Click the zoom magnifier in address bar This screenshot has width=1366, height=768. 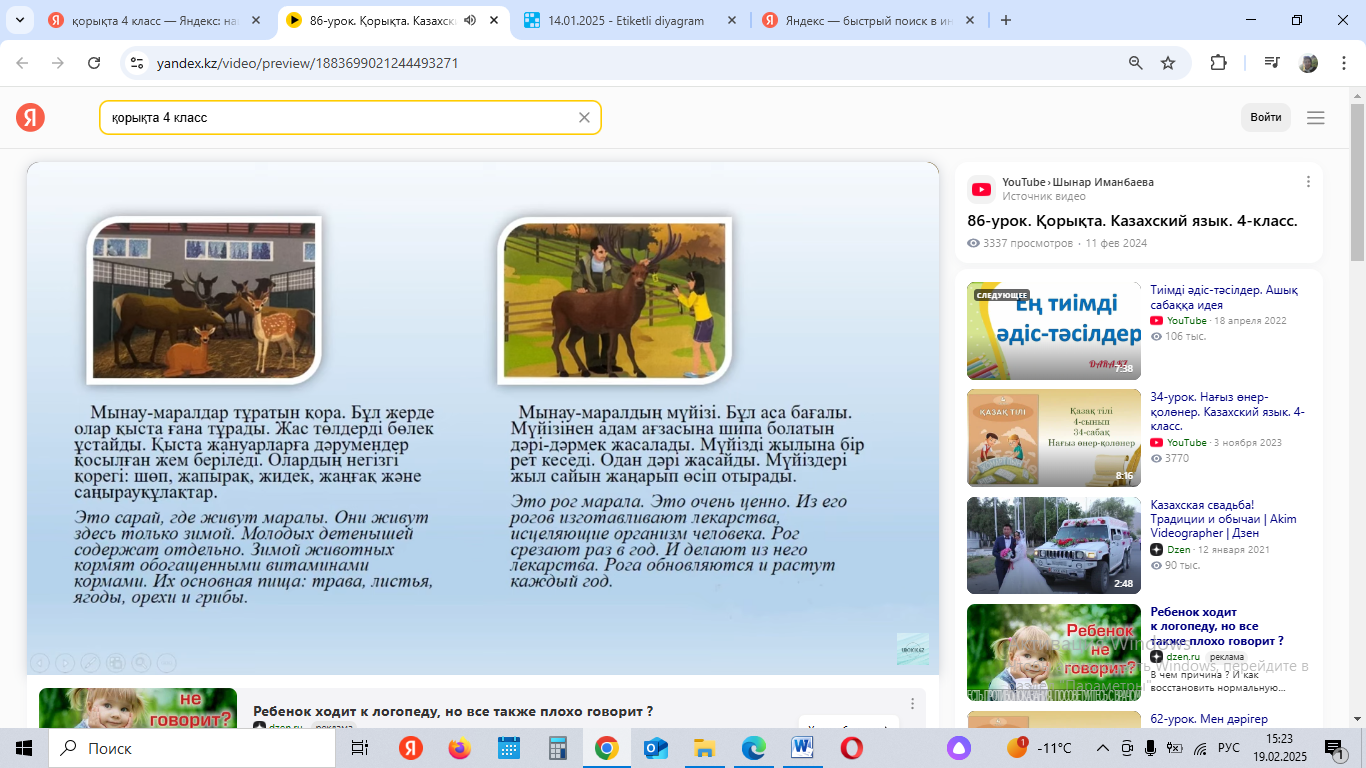point(1136,63)
